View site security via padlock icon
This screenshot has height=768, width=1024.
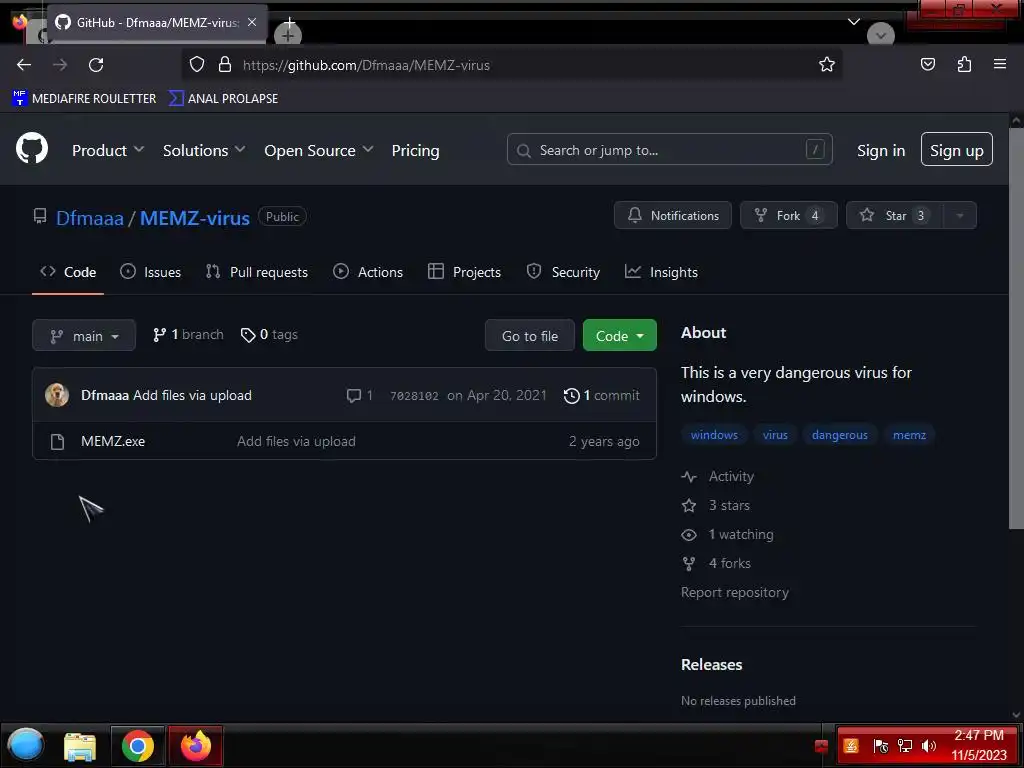(225, 64)
